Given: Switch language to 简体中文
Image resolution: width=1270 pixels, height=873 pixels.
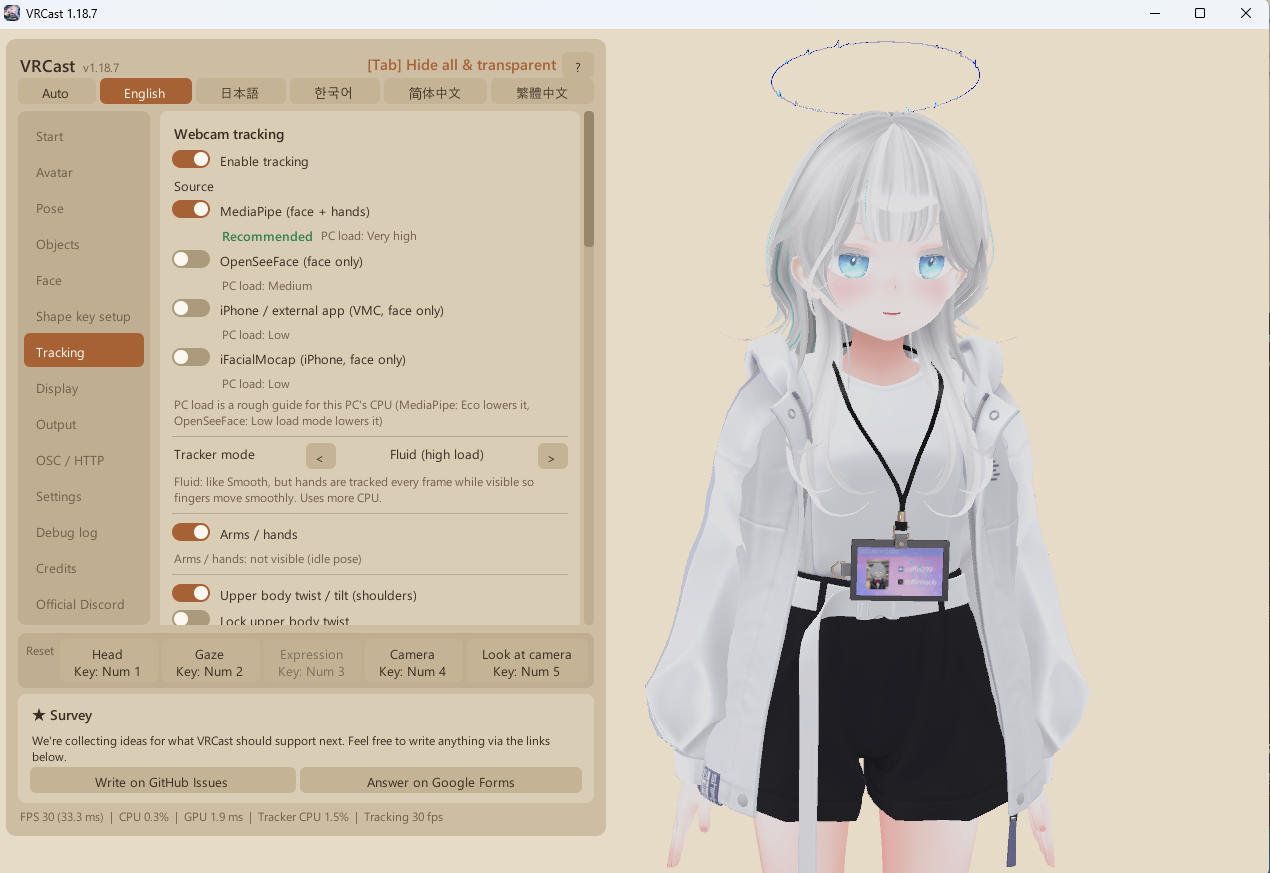Looking at the screenshot, I should tap(435, 92).
